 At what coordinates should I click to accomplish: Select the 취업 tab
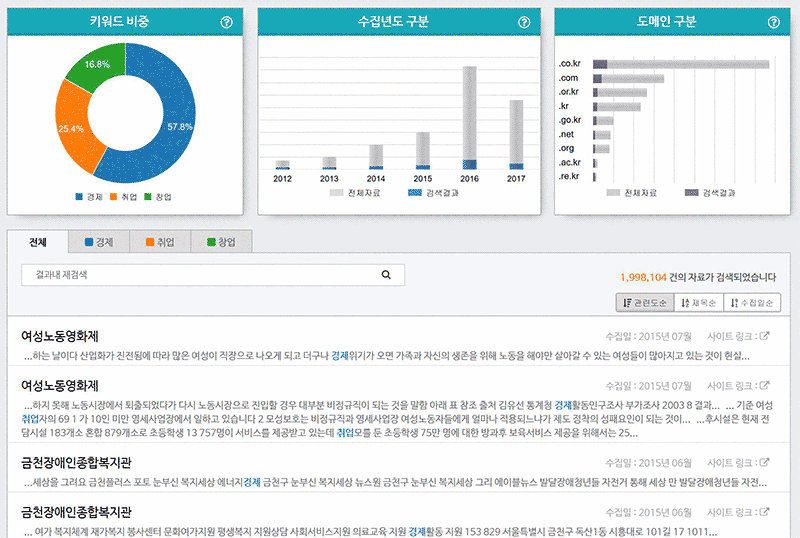tap(162, 242)
